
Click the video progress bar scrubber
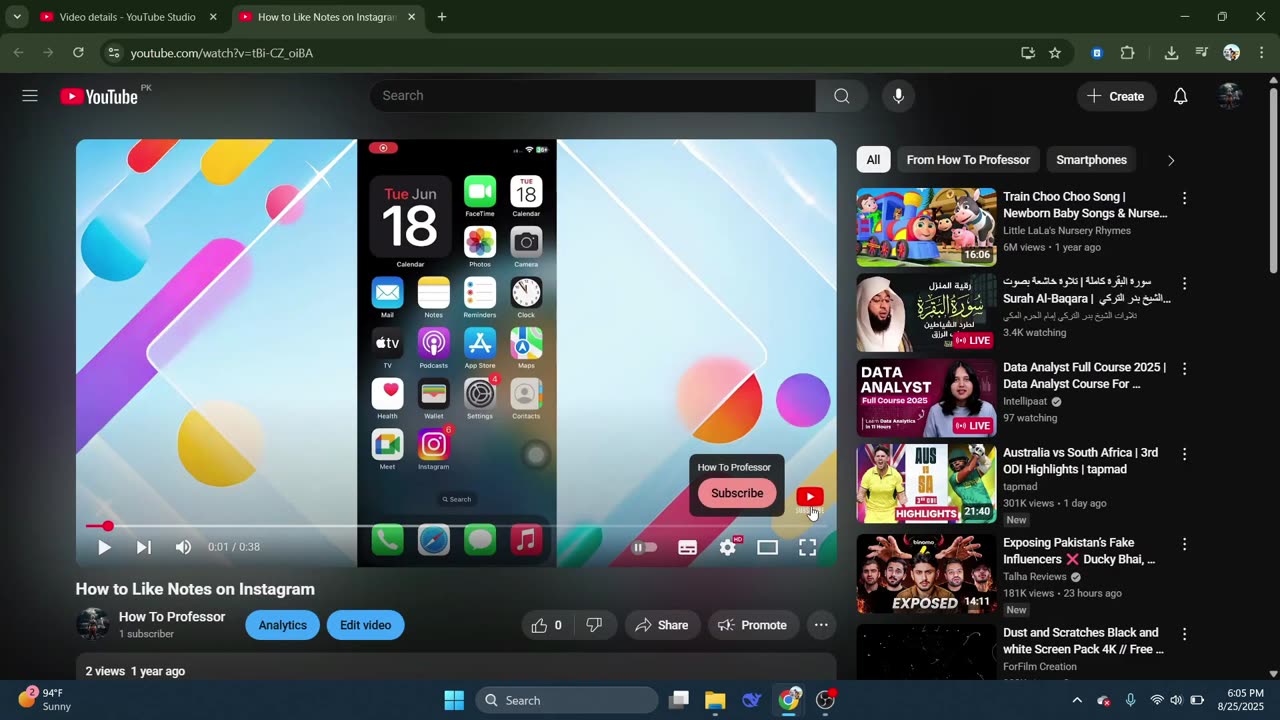pyautogui.click(x=108, y=526)
